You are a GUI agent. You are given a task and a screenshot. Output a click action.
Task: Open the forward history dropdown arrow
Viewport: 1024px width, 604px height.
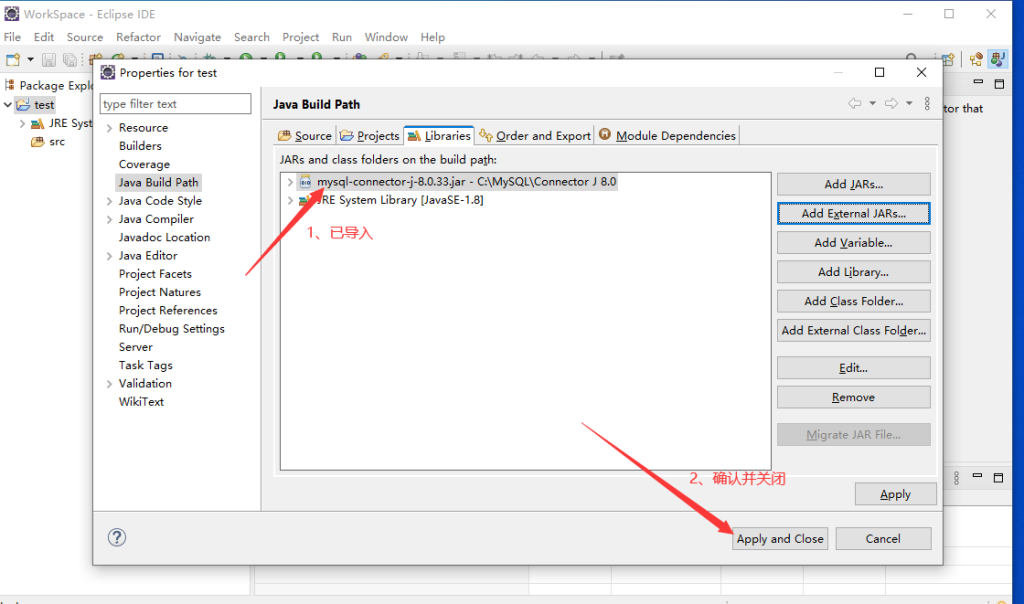pyautogui.click(x=908, y=103)
